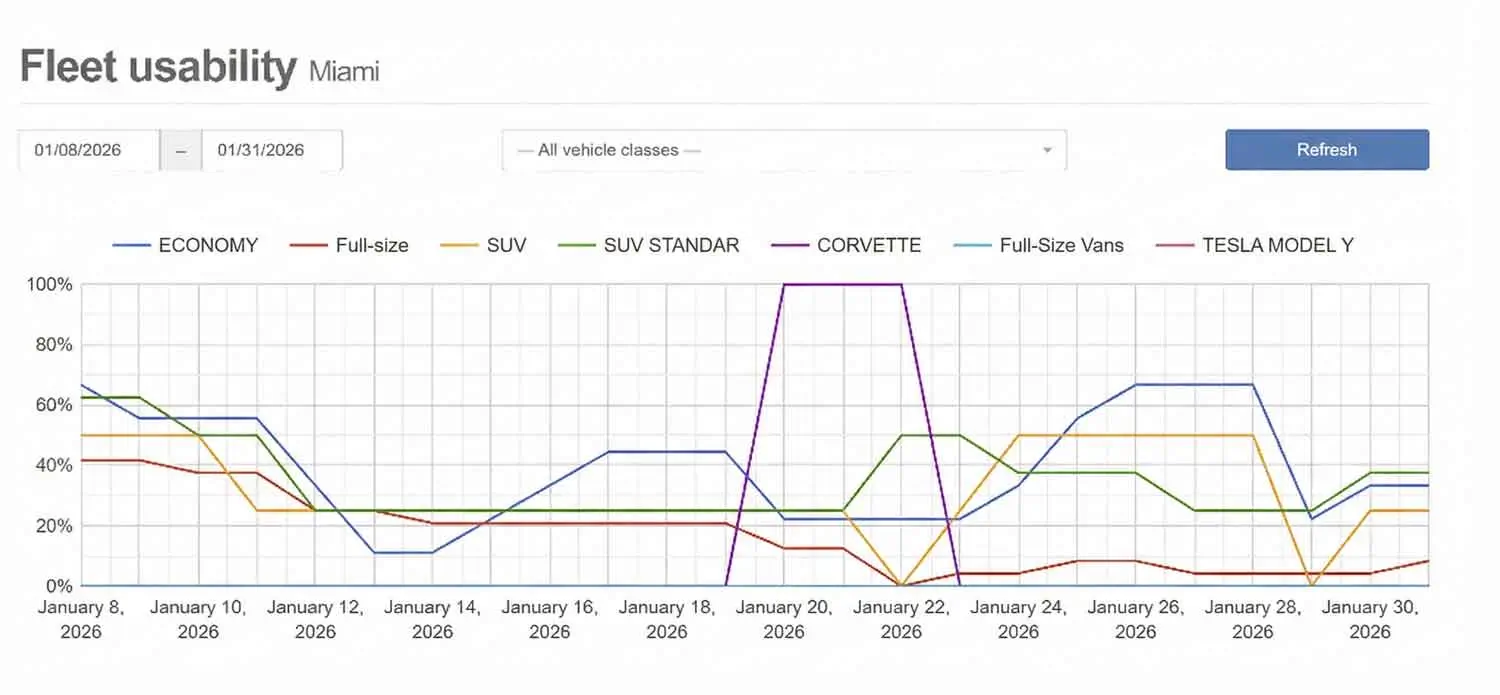The height and width of the screenshot is (695, 1500).
Task: Click the dash separator between dates
Action: (x=181, y=150)
